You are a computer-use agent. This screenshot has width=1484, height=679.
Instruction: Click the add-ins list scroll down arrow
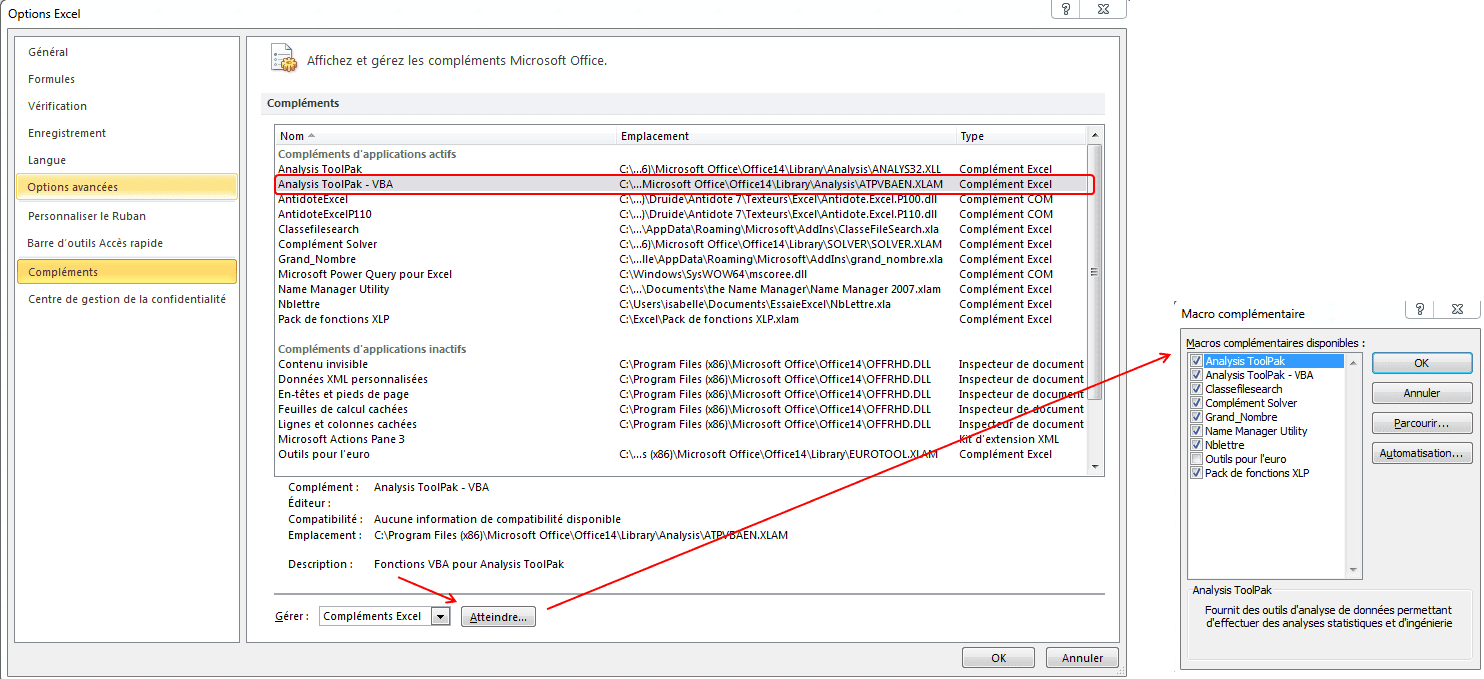point(1095,466)
